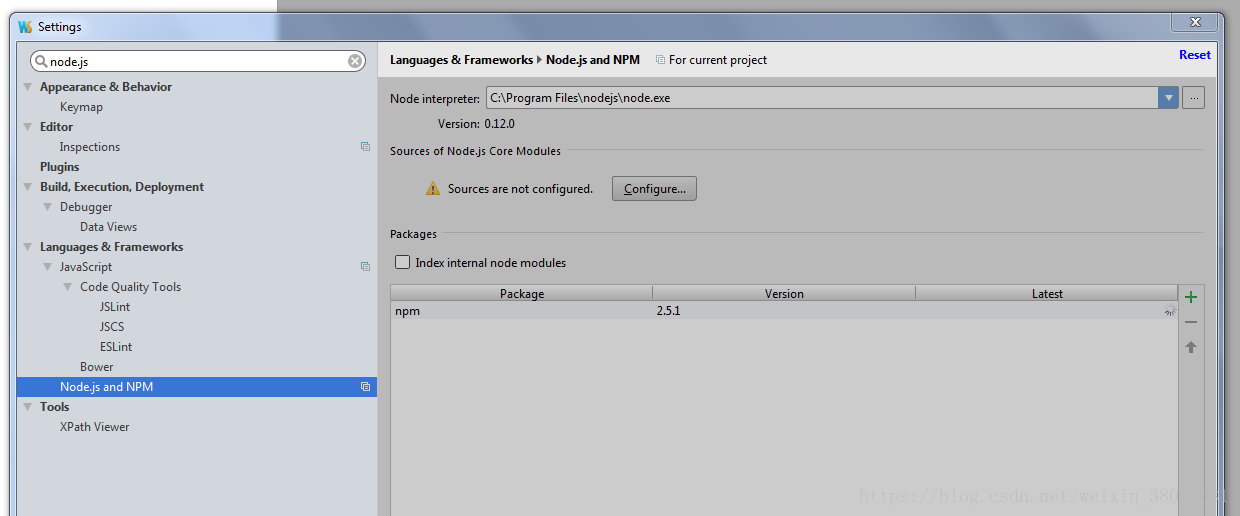
Task: Click the Appearance & Behavior label
Action: point(106,87)
